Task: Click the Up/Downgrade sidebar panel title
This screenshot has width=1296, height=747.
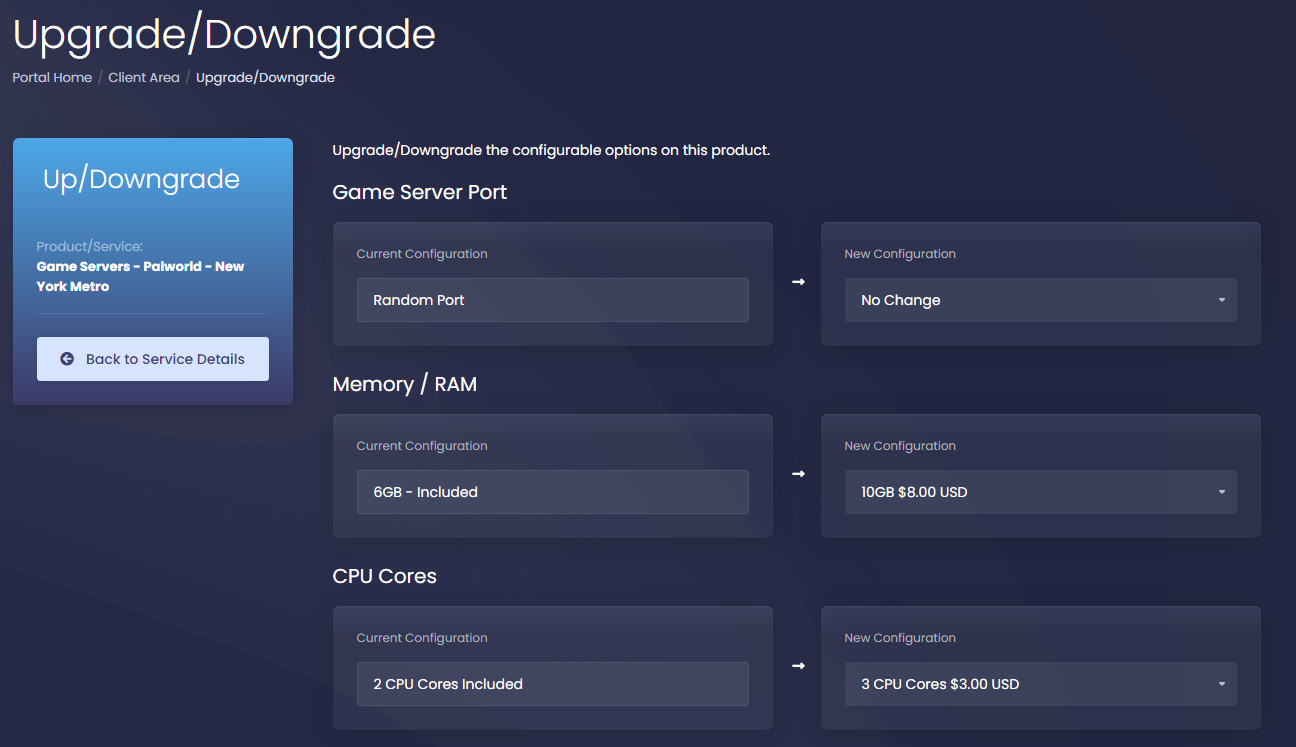Action: point(140,179)
